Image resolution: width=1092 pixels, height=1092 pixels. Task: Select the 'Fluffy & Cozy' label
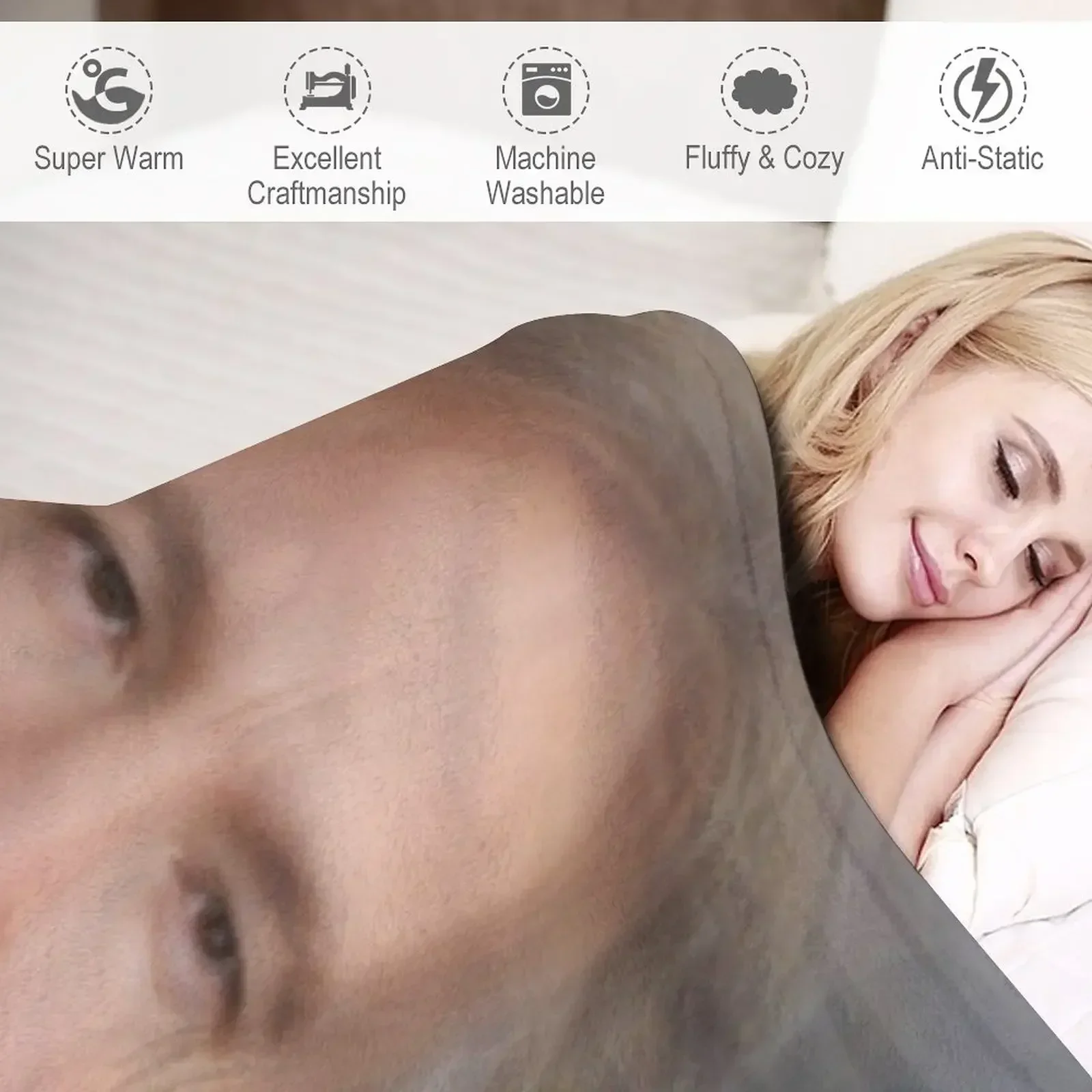click(764, 159)
